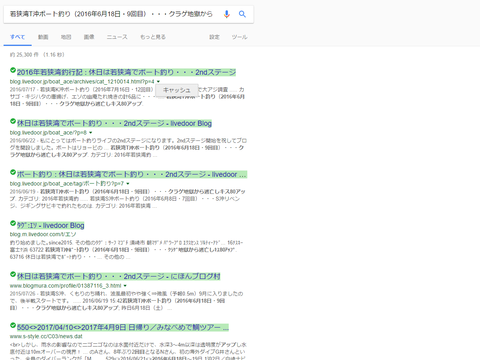The image size is (480, 360).
Task: Open 休日は若狭湾でボート釣り livedoor Blog link
Action: point(114,123)
